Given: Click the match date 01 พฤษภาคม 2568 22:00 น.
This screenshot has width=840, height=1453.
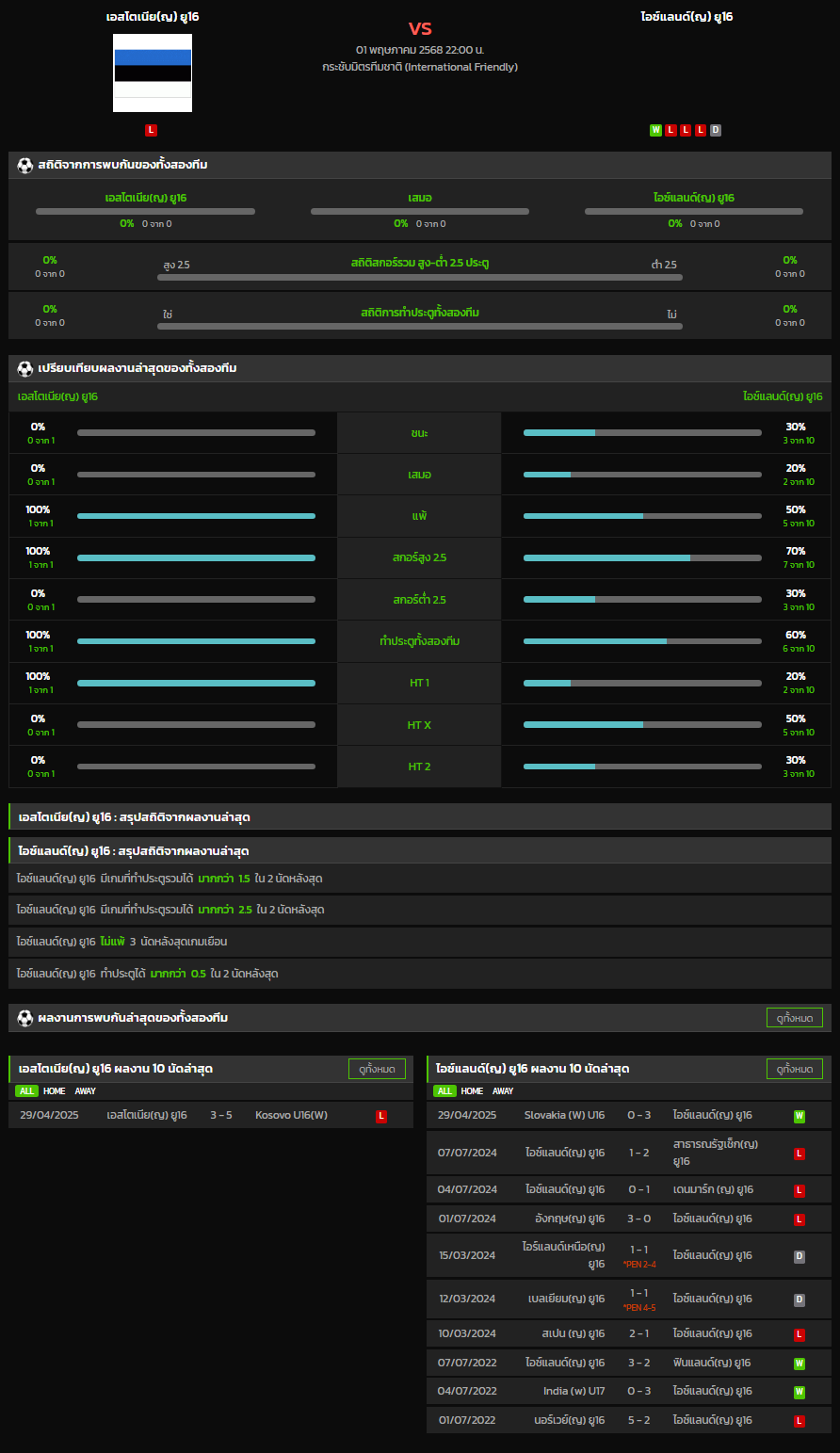Looking at the screenshot, I should [420, 49].
